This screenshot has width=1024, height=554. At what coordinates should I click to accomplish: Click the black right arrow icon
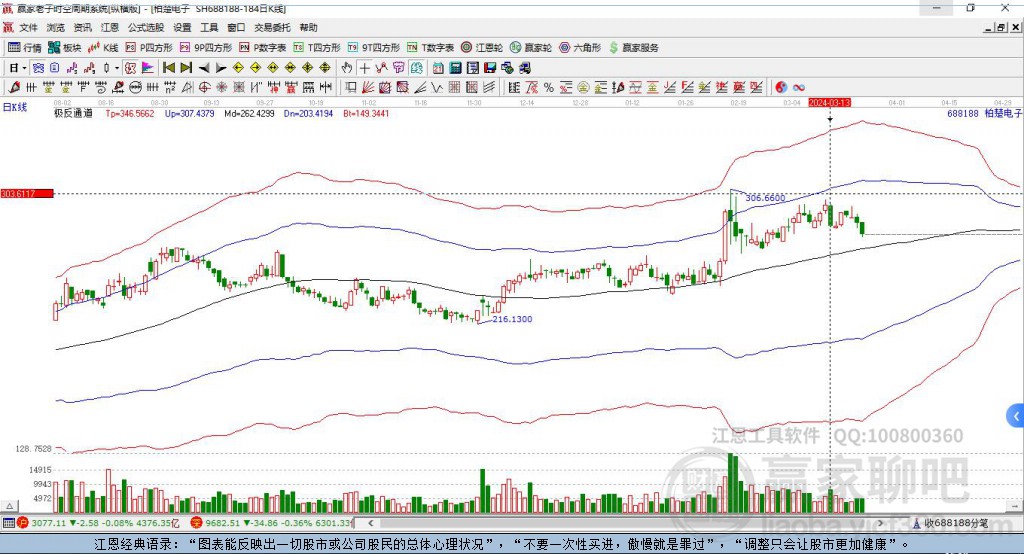tap(221, 68)
